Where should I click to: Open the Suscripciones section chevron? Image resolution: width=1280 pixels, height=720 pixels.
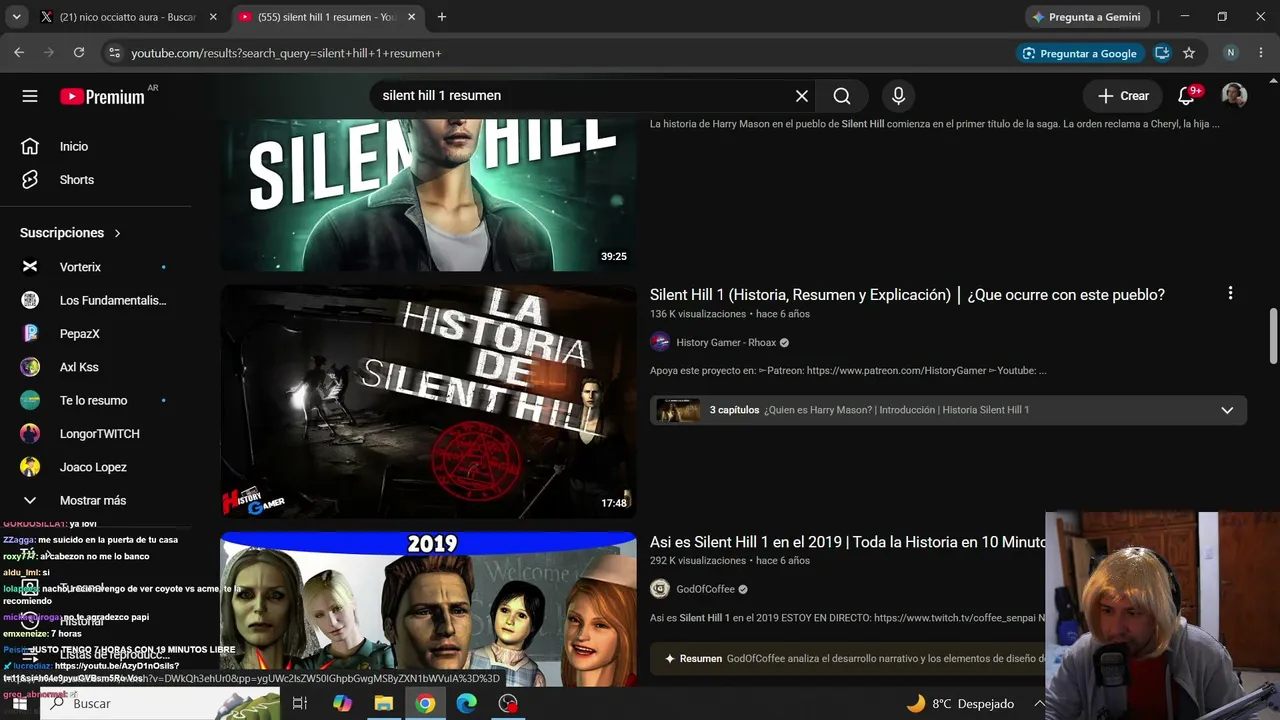click(117, 233)
